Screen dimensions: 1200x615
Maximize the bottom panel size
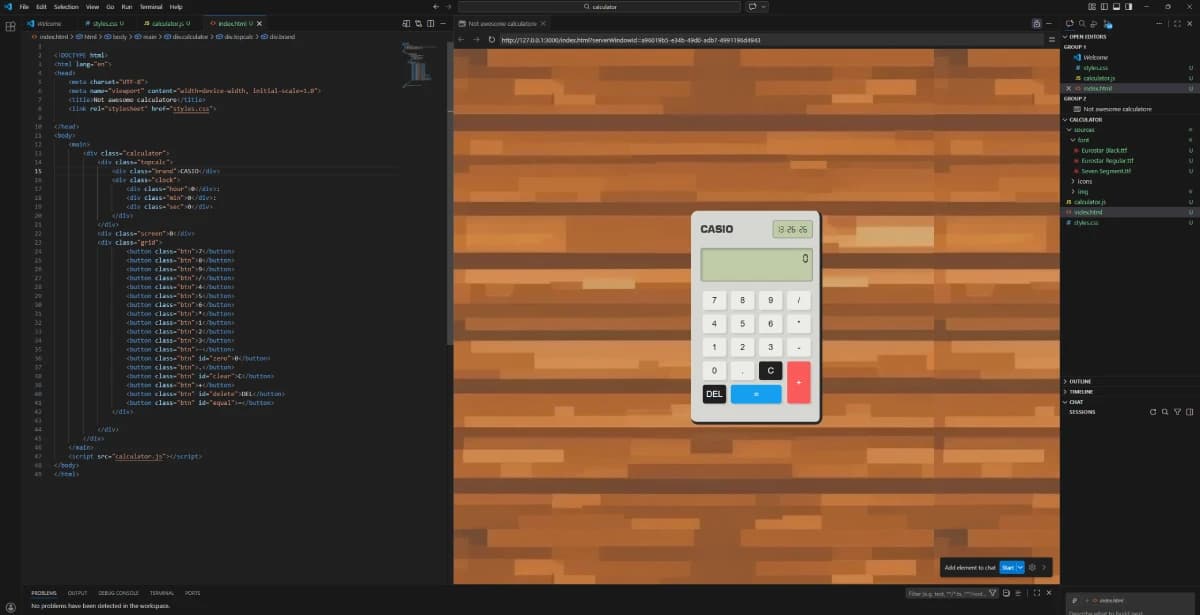(1036, 593)
